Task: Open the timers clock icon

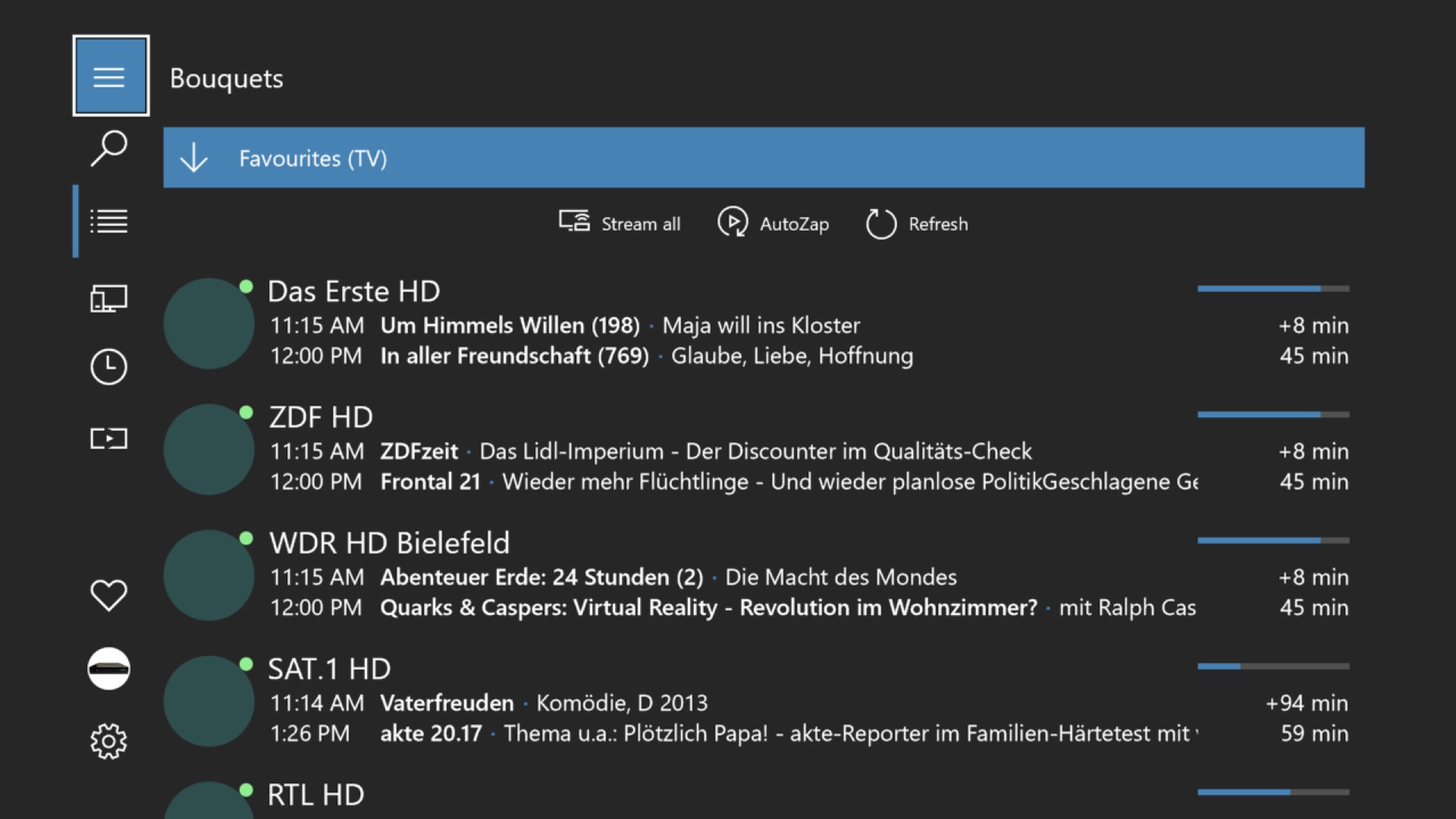Action: tap(109, 367)
